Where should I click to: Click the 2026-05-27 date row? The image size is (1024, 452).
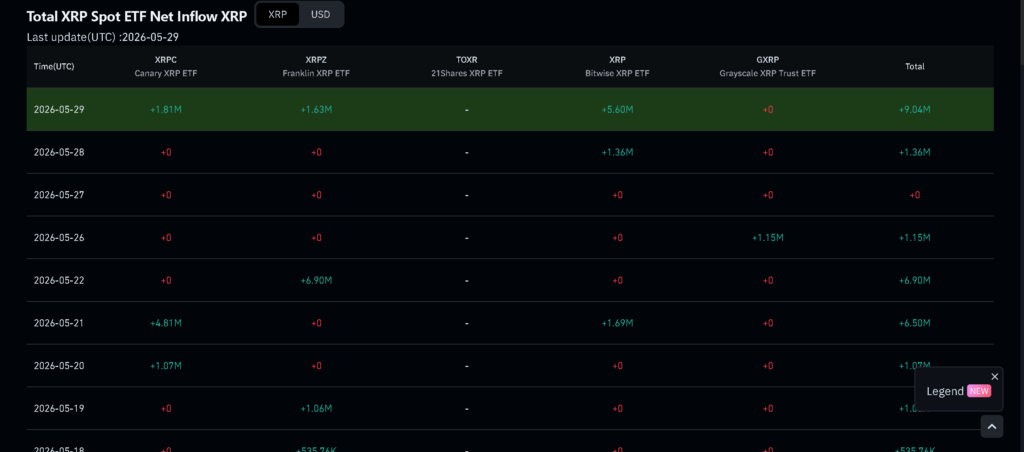(x=510, y=195)
